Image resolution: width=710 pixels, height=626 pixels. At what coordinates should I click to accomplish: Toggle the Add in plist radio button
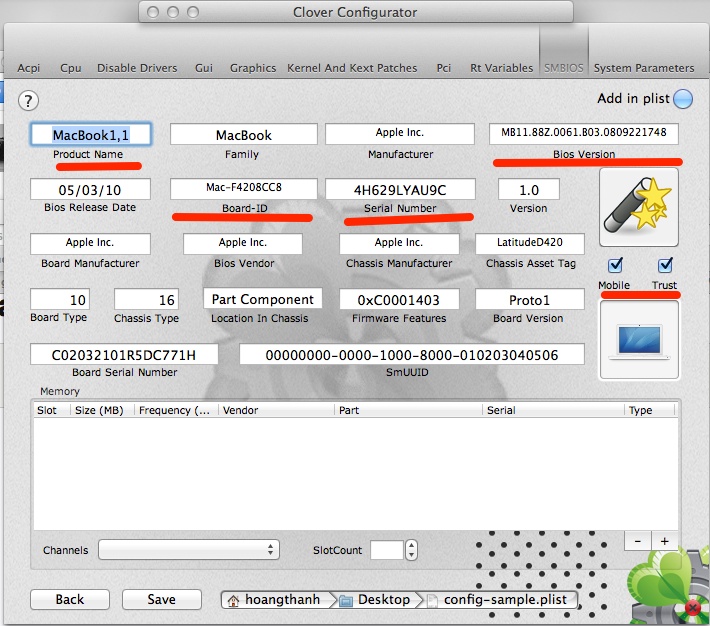tap(683, 99)
